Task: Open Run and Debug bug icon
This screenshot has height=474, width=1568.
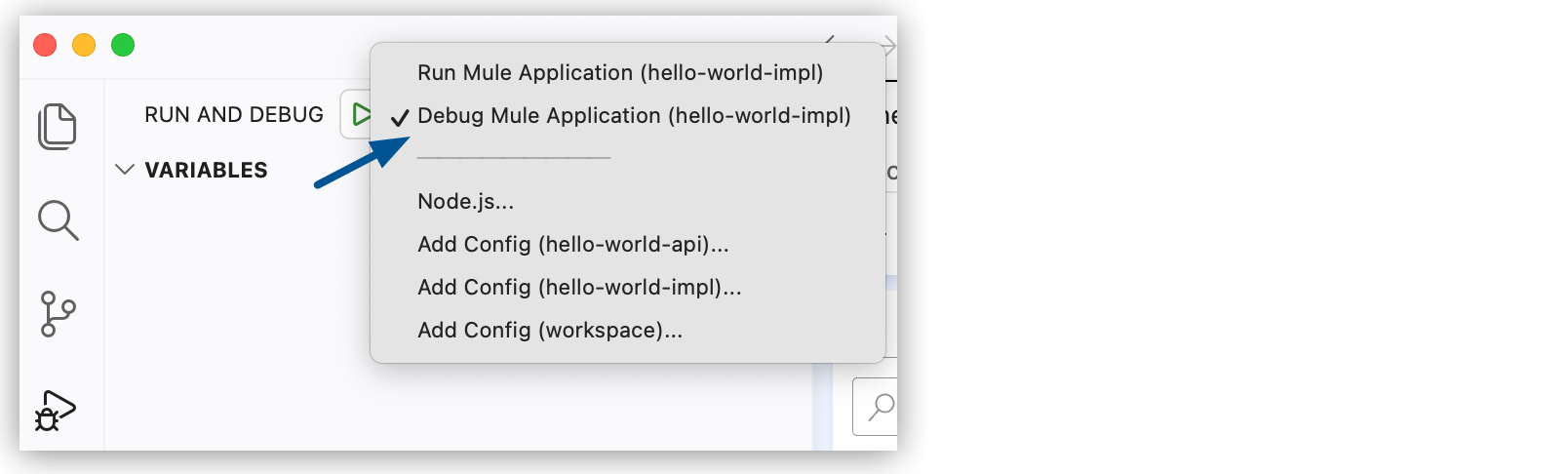Action: pos(56,410)
